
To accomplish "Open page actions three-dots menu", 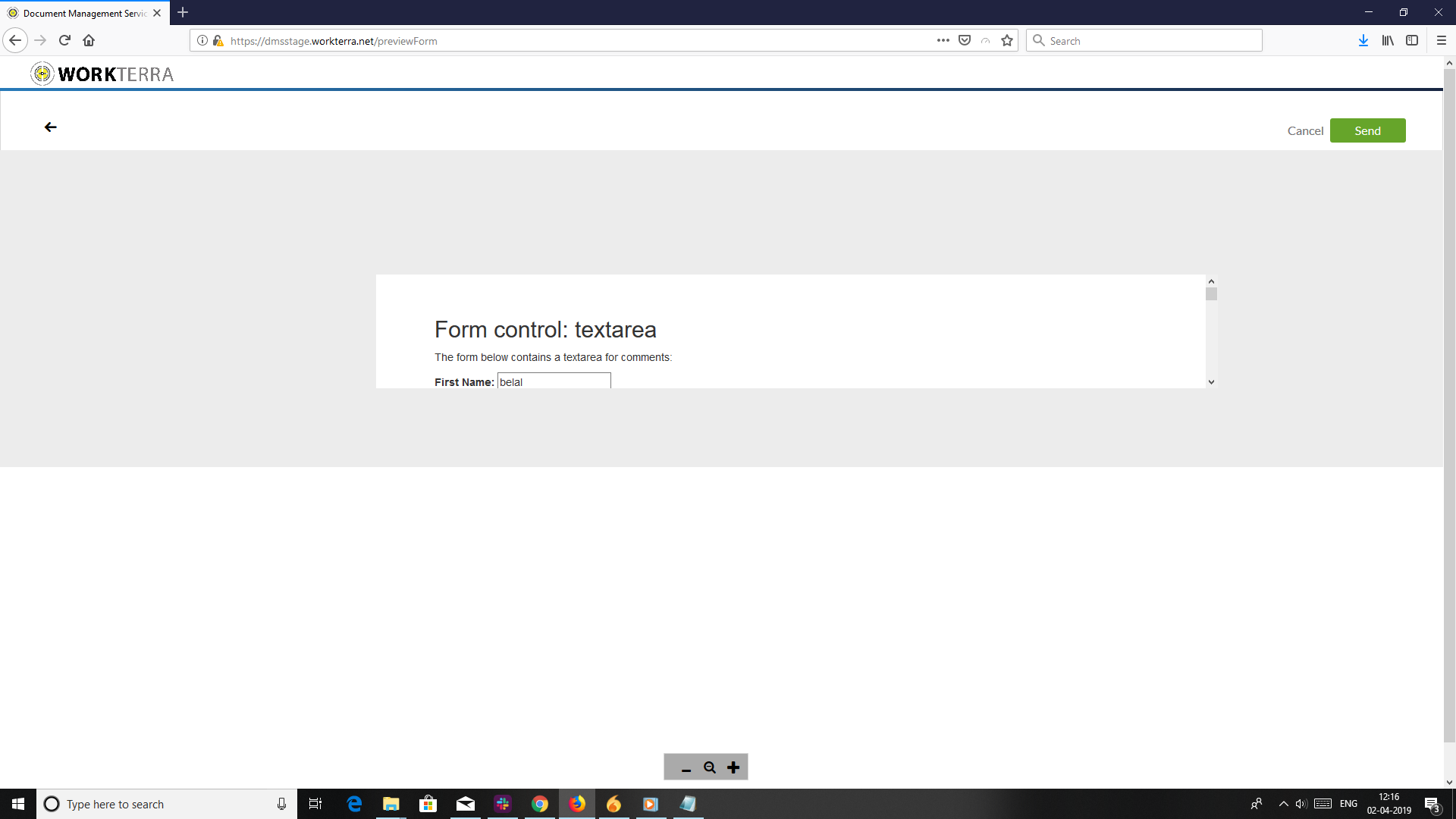I will pyautogui.click(x=943, y=40).
